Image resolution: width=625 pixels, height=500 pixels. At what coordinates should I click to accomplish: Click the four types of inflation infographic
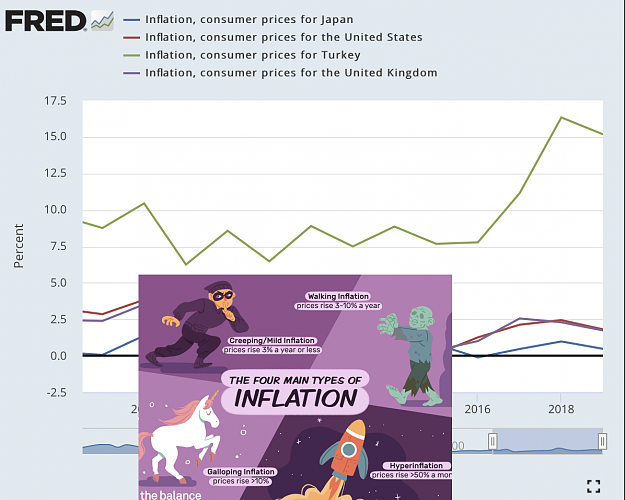coord(295,387)
